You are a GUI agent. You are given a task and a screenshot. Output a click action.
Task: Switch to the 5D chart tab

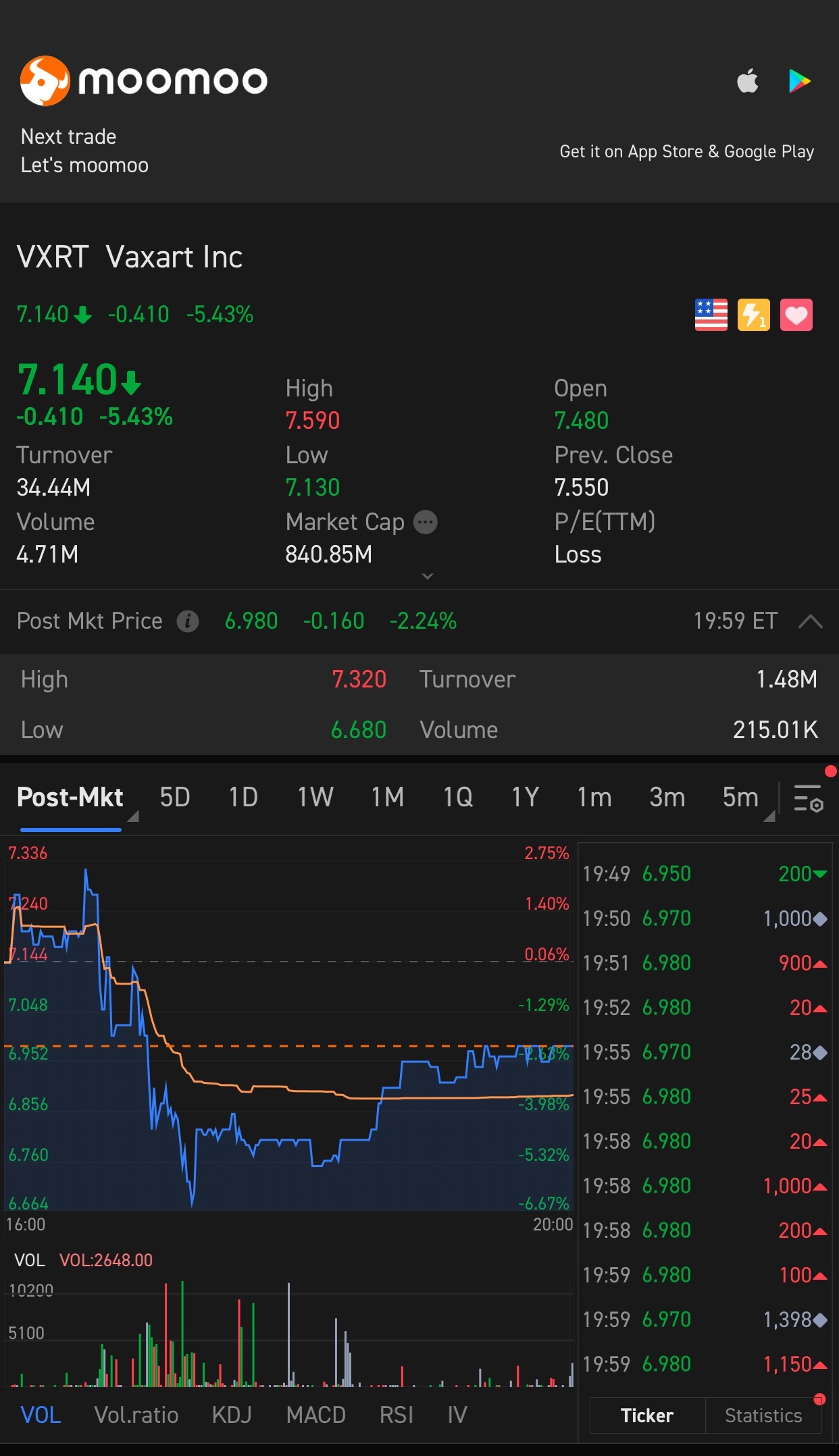175,798
